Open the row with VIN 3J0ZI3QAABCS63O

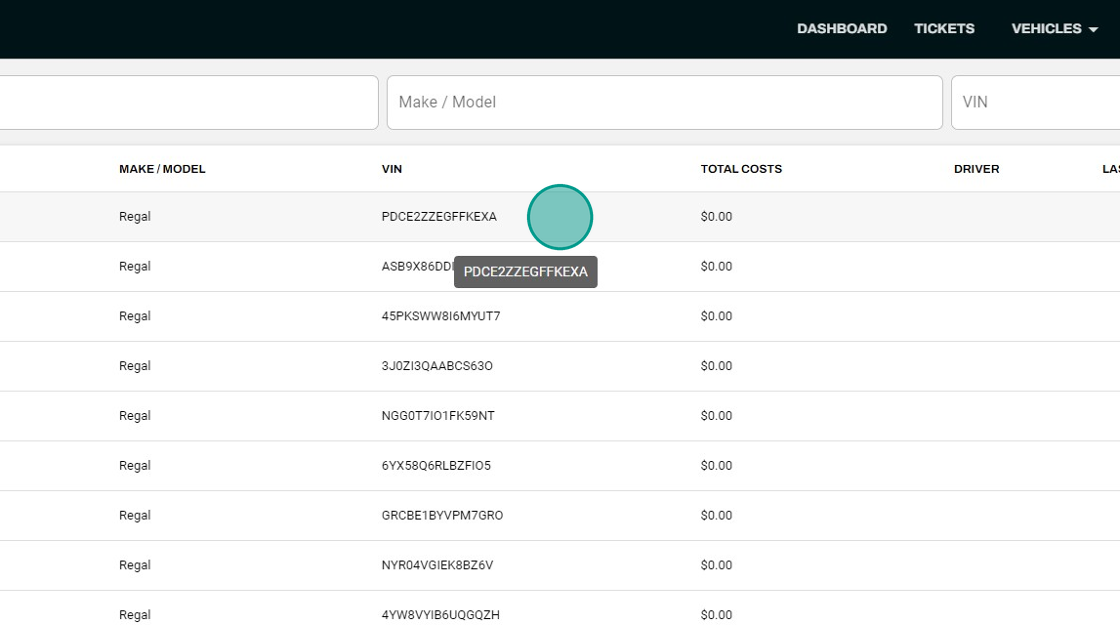tap(560, 366)
